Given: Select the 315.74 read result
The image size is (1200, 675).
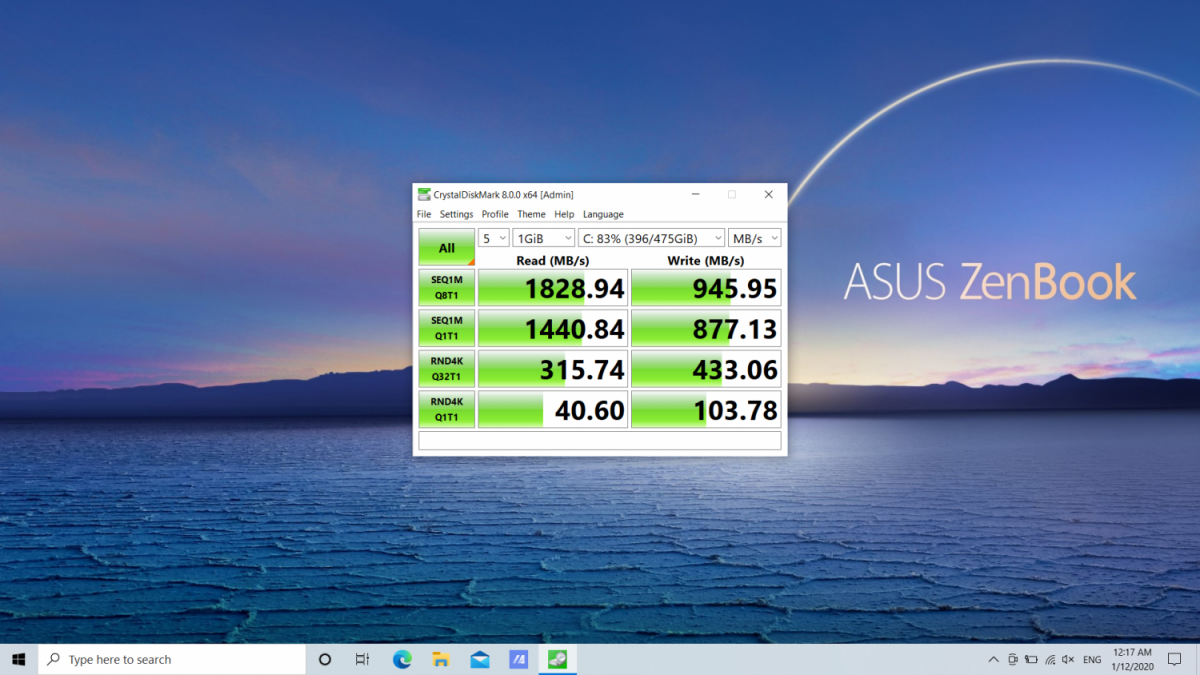Looking at the screenshot, I should 553,369.
